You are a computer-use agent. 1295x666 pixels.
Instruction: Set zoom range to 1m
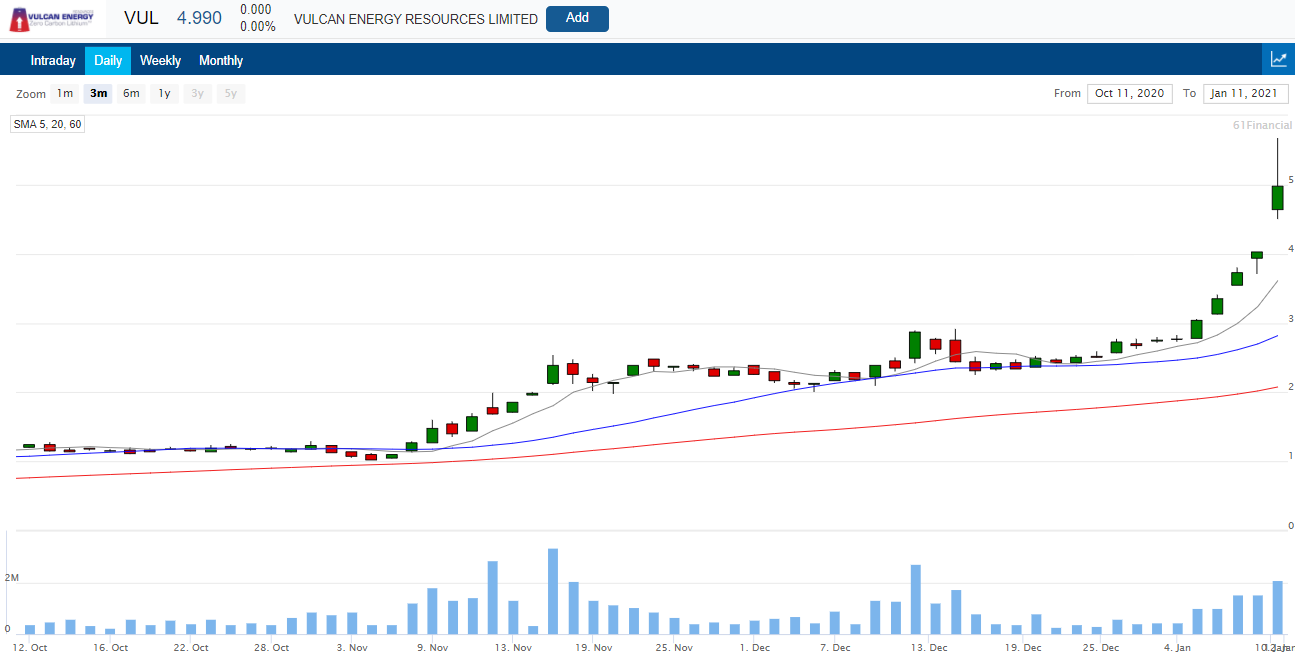(x=65, y=93)
